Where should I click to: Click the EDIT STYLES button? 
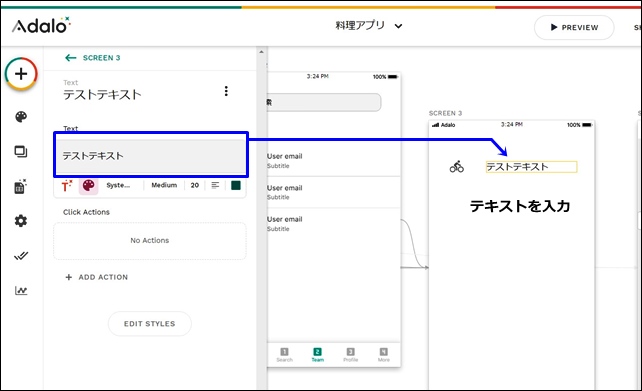(x=149, y=323)
